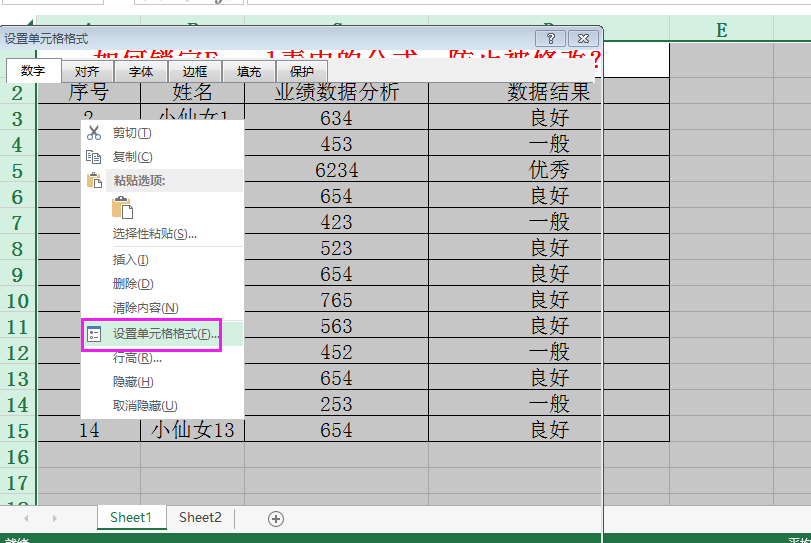Select row 15 header

point(18,431)
